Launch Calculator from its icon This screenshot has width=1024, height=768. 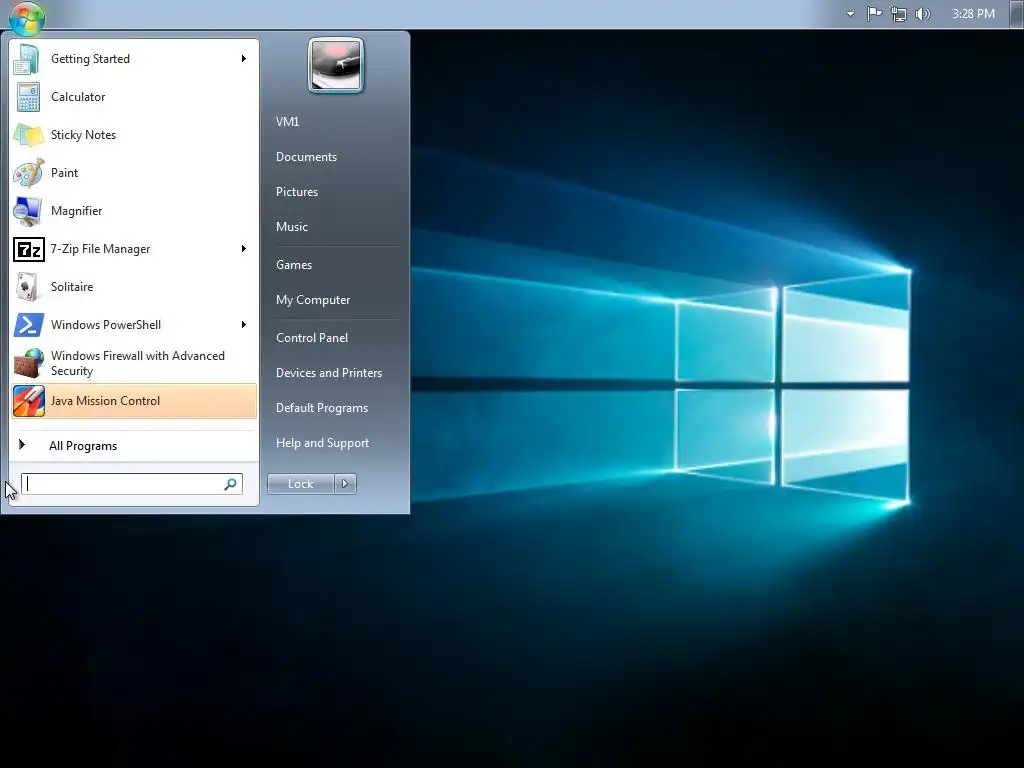pyautogui.click(x=28, y=97)
